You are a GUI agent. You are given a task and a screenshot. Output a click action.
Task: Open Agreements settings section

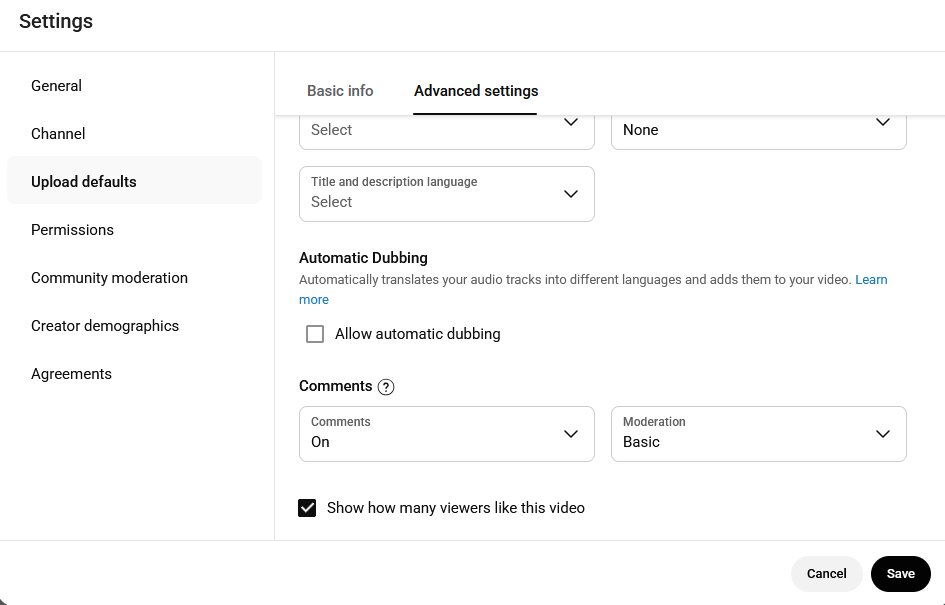[71, 374]
